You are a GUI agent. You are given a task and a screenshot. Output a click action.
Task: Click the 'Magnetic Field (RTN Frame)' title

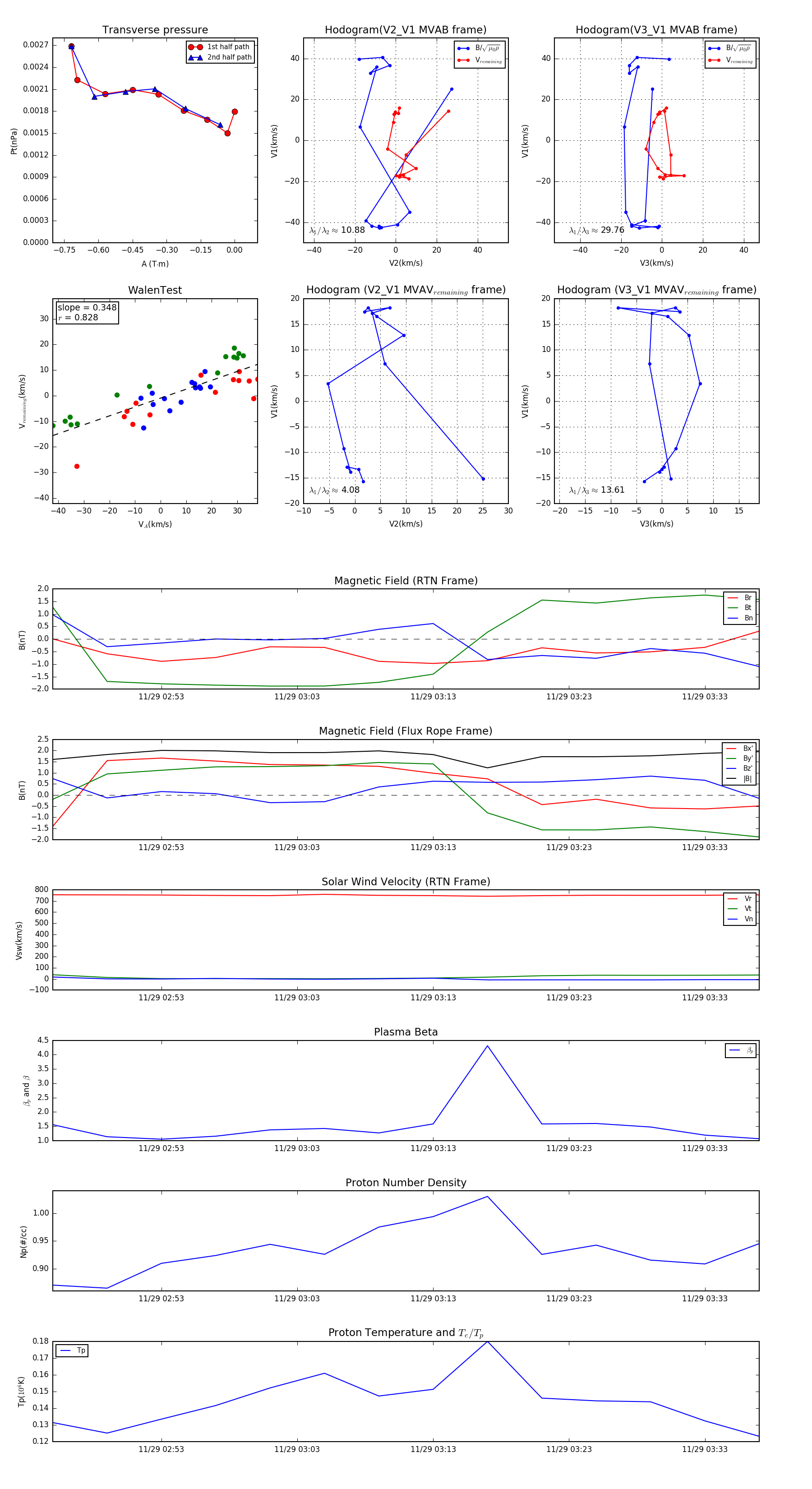[406, 581]
